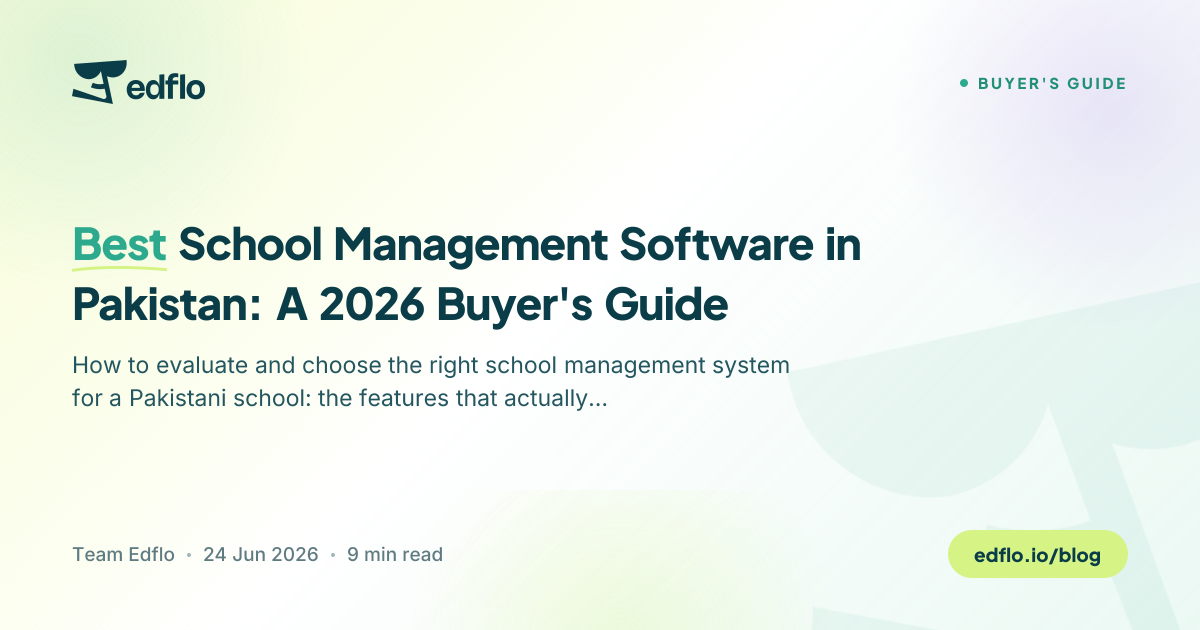This screenshot has width=1200, height=630.
Task: Click the "edflo" wordmark text
Action: 166,86
